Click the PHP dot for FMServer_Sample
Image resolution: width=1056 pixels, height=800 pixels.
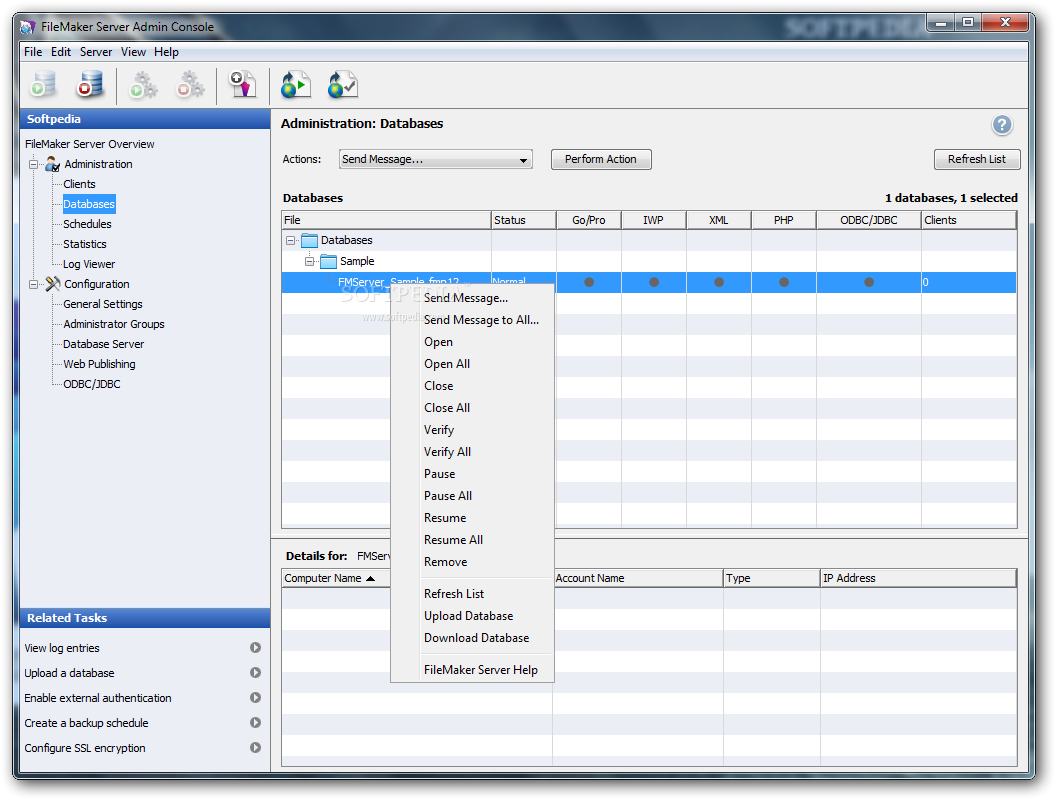click(784, 282)
